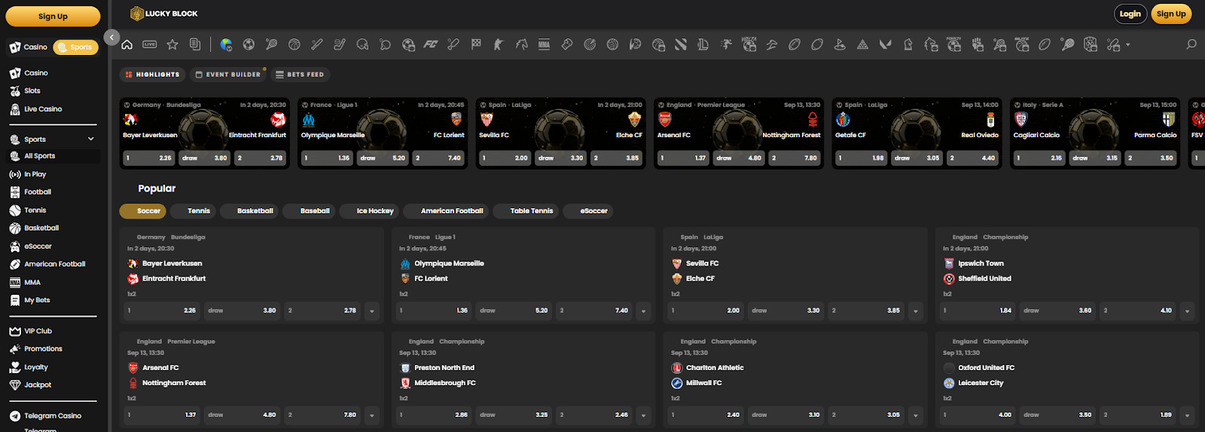Select the baseball bat icon in sports bar

coord(317,44)
